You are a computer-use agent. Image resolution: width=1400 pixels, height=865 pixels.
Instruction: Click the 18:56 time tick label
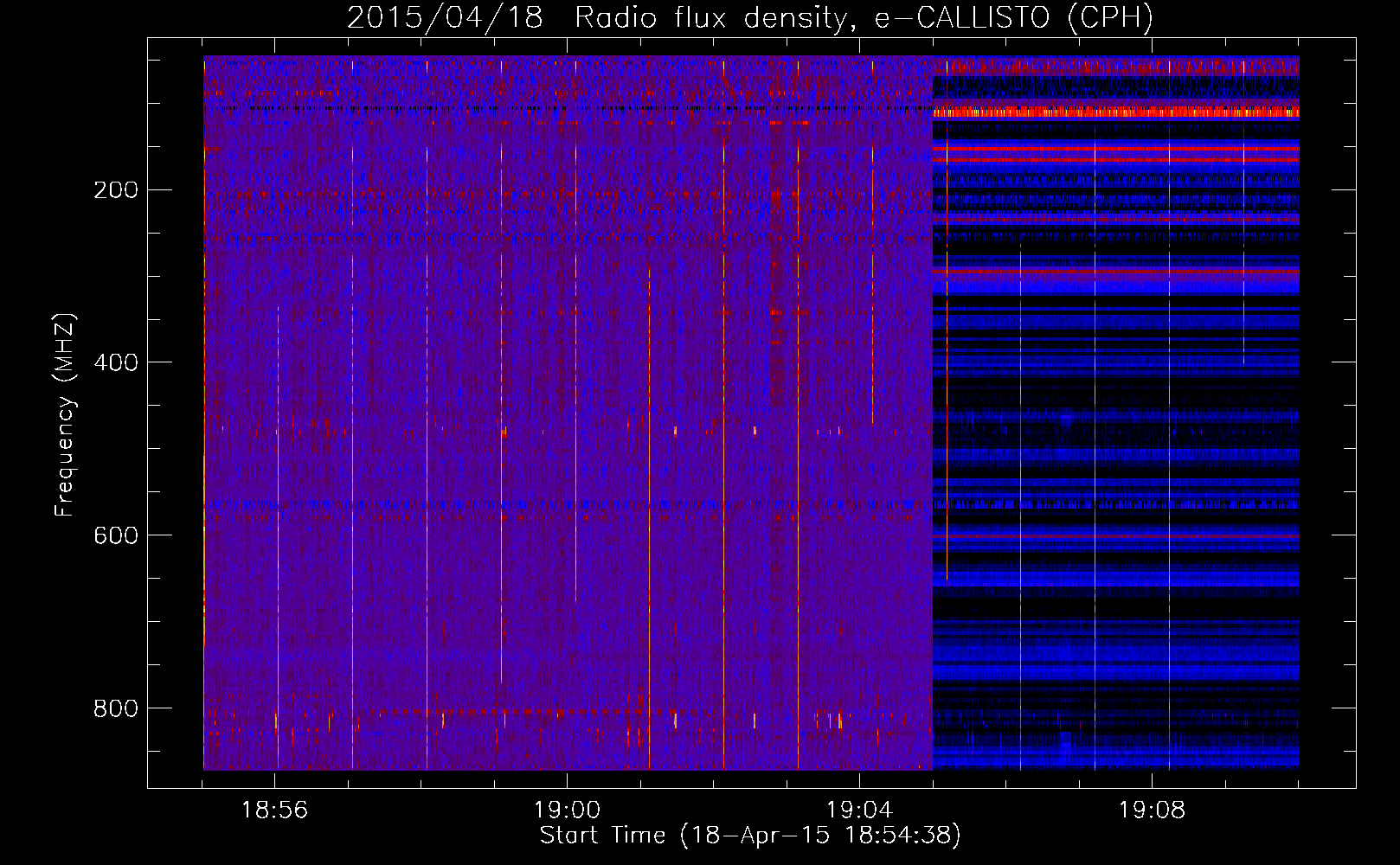click(x=274, y=811)
